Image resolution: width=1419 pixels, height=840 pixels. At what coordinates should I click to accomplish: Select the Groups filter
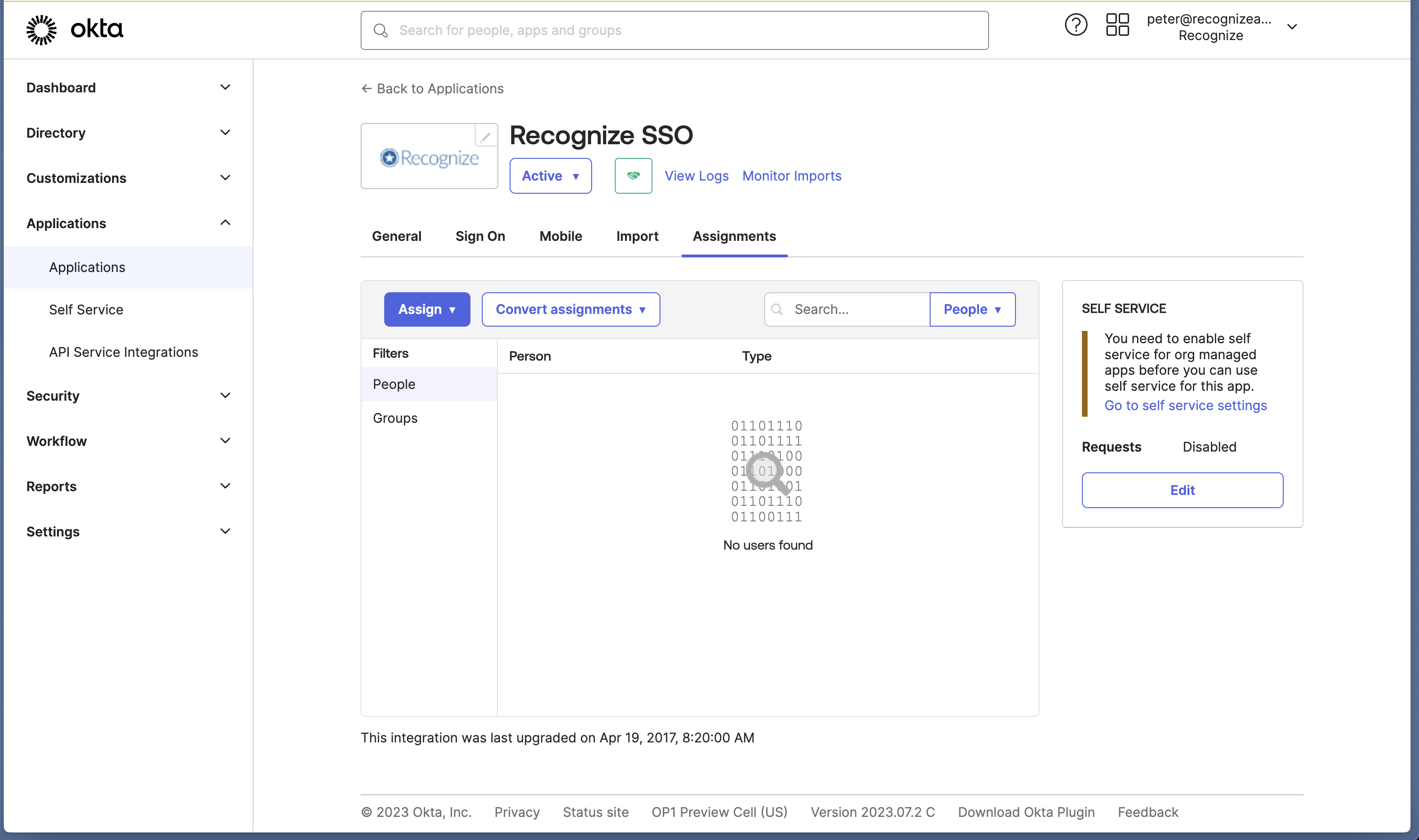click(x=429, y=418)
